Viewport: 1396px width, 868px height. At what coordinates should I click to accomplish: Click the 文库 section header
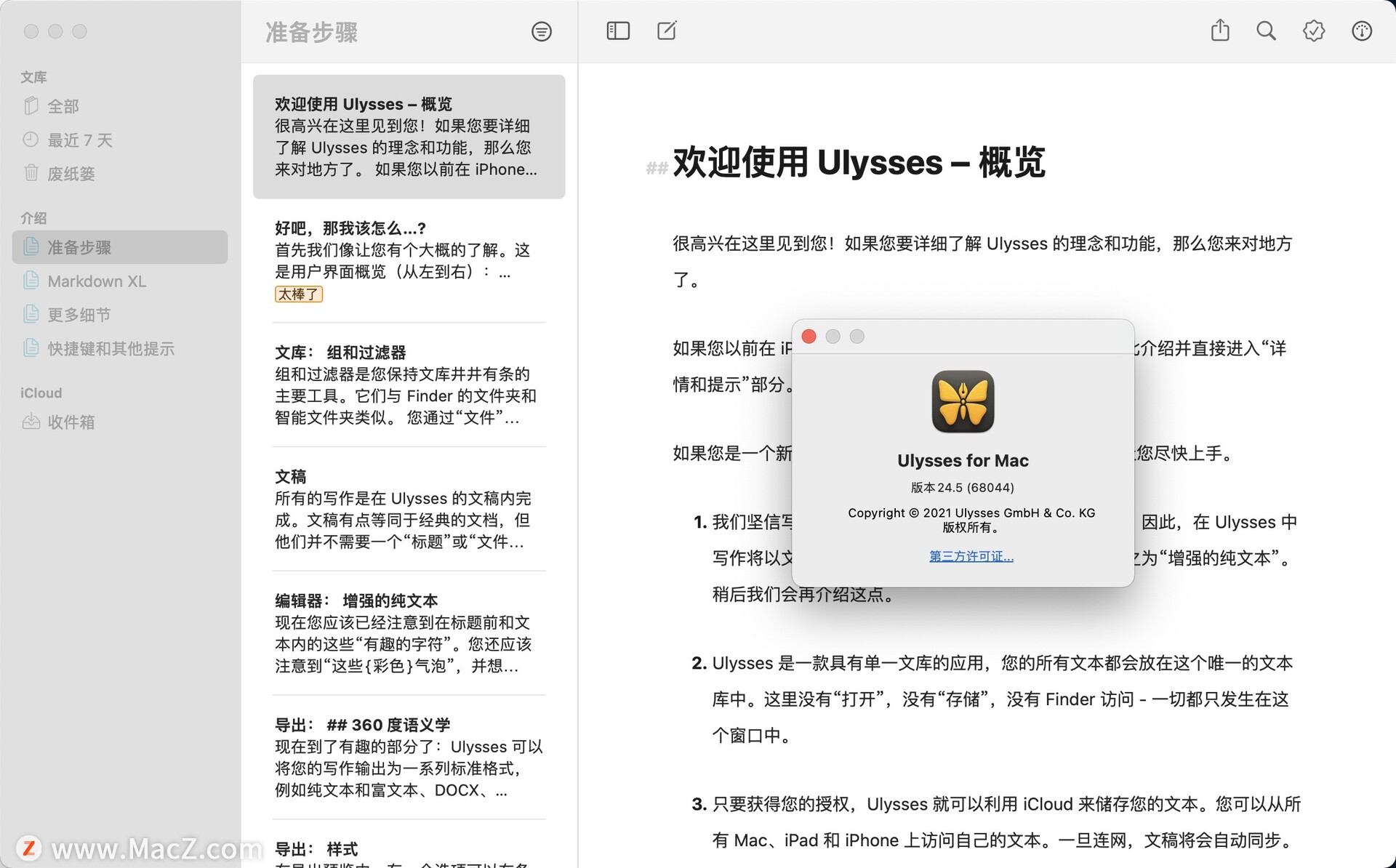pyautogui.click(x=33, y=77)
